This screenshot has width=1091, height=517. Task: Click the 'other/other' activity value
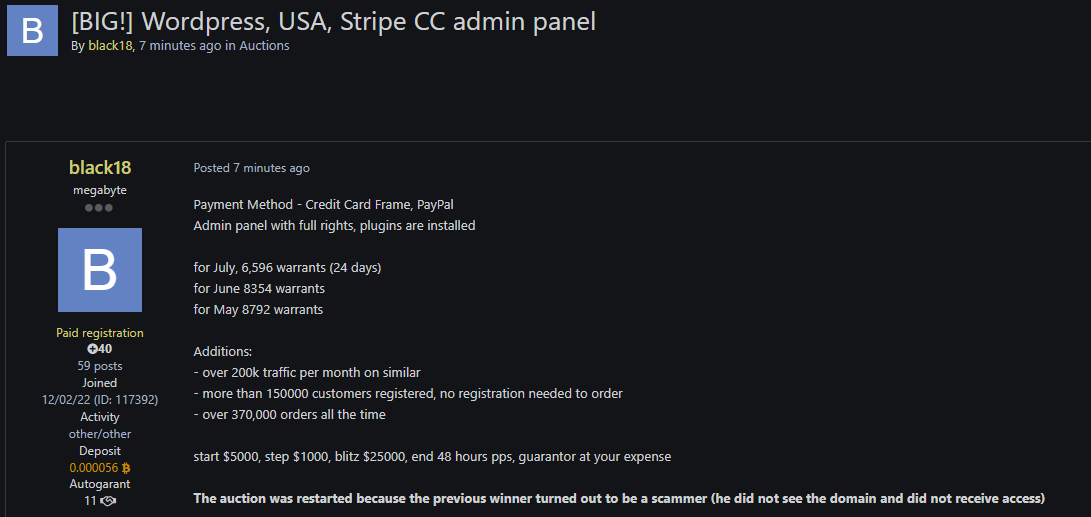tap(100, 434)
